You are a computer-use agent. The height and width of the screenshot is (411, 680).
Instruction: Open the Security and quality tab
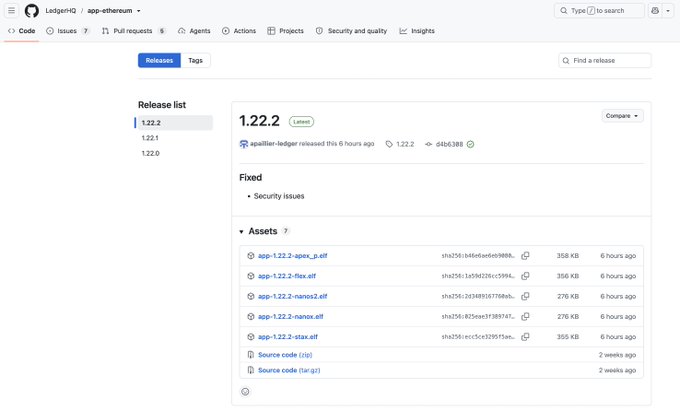pyautogui.click(x=351, y=31)
